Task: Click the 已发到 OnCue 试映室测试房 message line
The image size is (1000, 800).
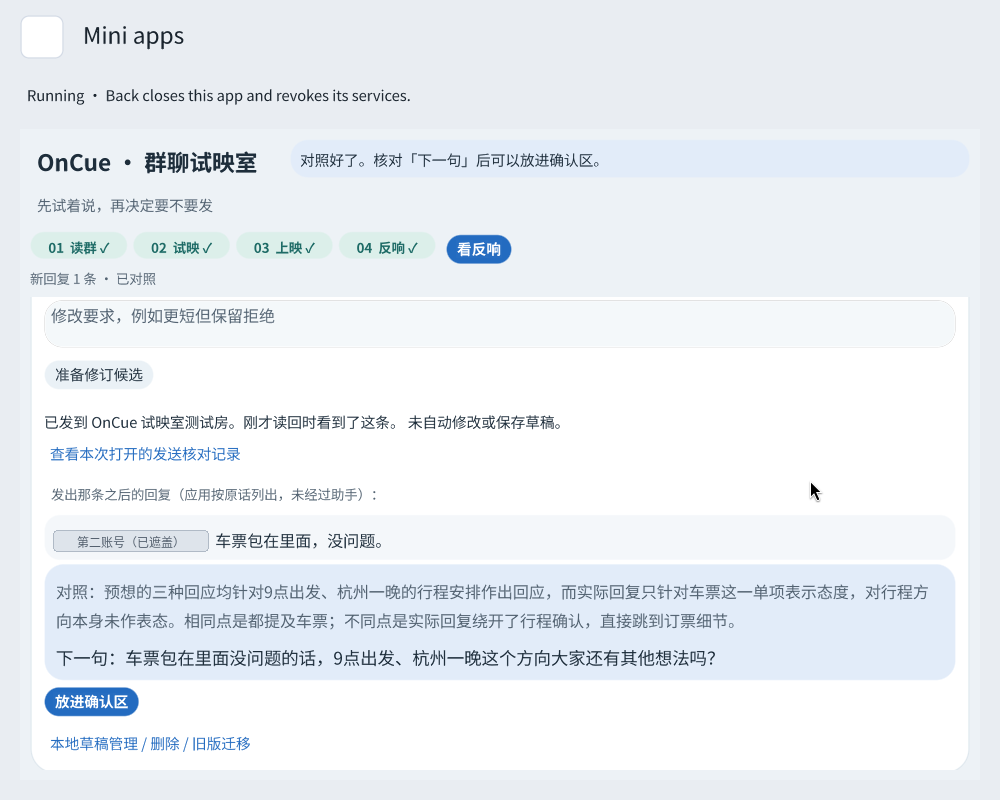Action: click(x=304, y=422)
